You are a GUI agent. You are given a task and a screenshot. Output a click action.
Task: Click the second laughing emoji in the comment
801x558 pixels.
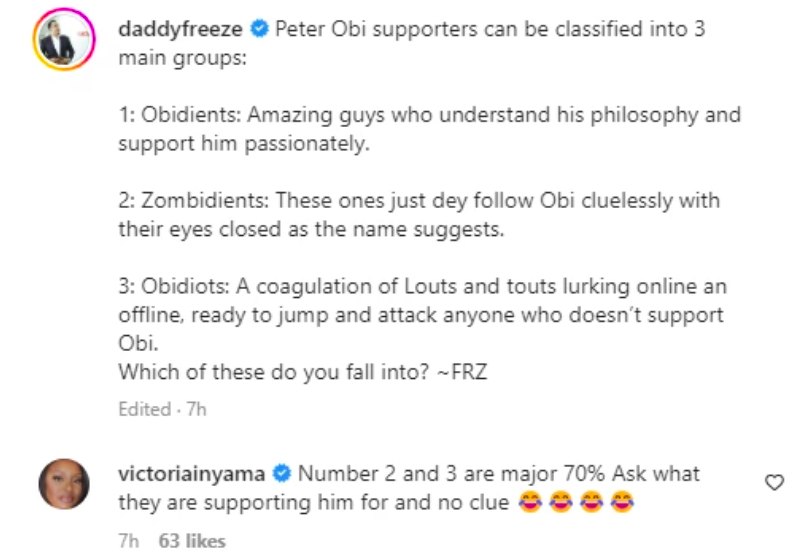(561, 503)
